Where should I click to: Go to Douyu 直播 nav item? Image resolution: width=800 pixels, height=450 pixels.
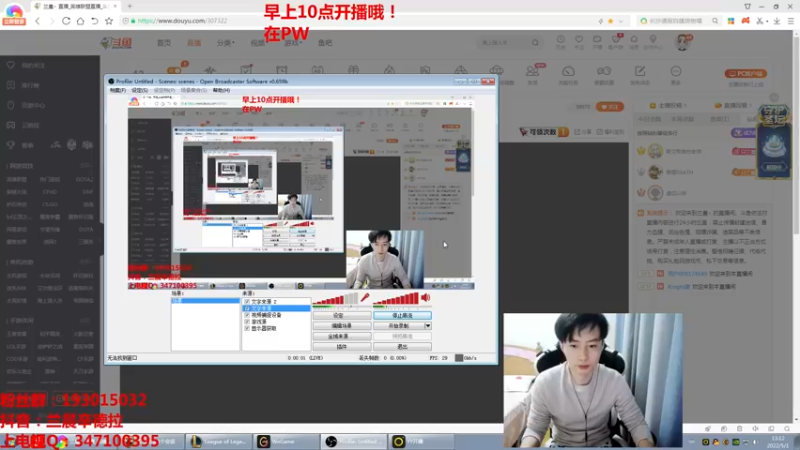coord(194,43)
